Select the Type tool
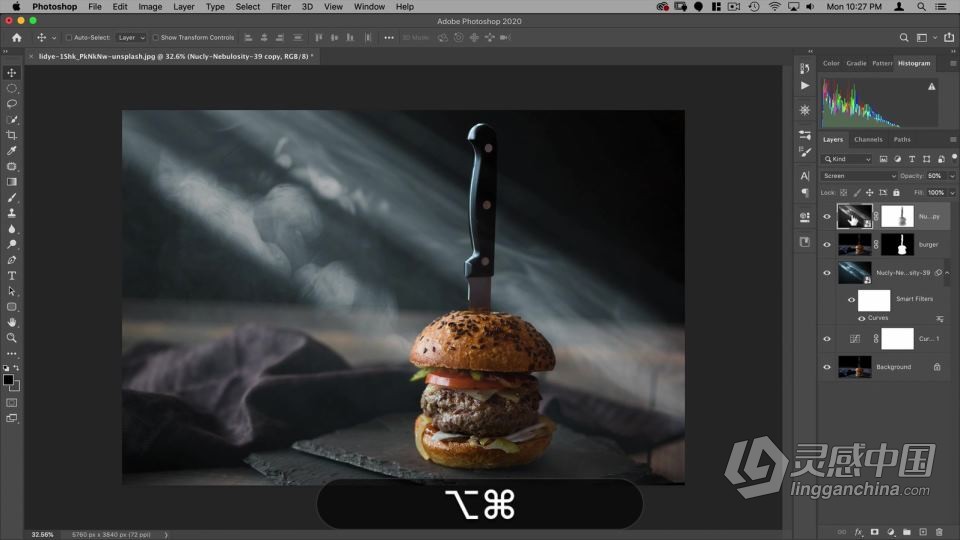960x540 pixels. coord(12,275)
